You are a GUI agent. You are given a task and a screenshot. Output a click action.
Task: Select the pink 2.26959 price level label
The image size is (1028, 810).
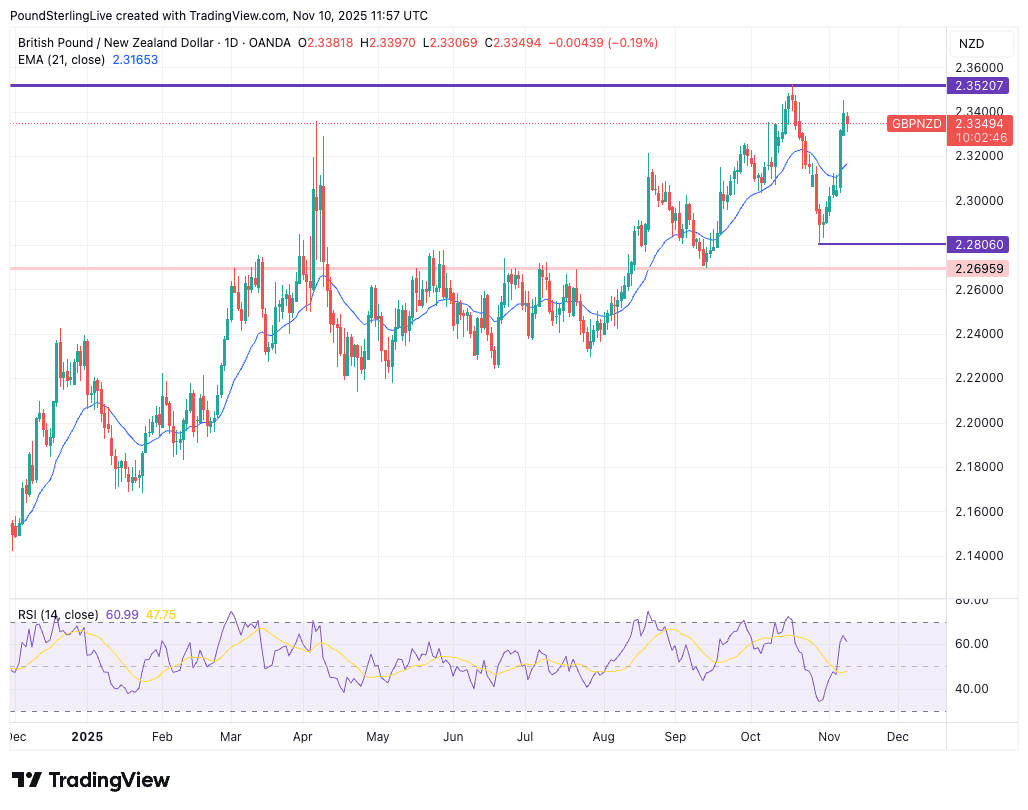click(x=978, y=269)
